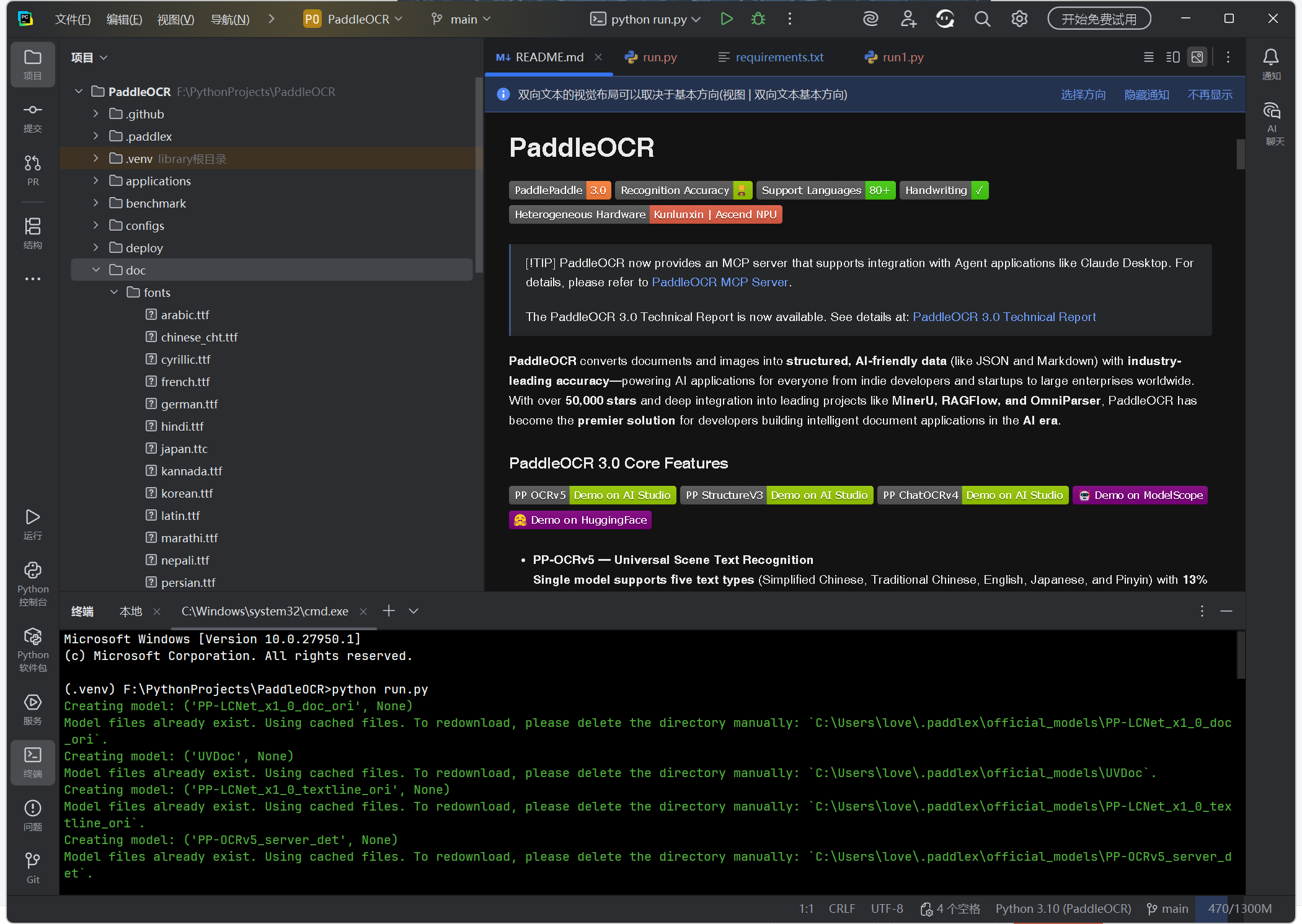Click Python 3.10 (PaddleOCR) interpreter status
This screenshot has height=924, width=1302.
pyautogui.click(x=1063, y=909)
